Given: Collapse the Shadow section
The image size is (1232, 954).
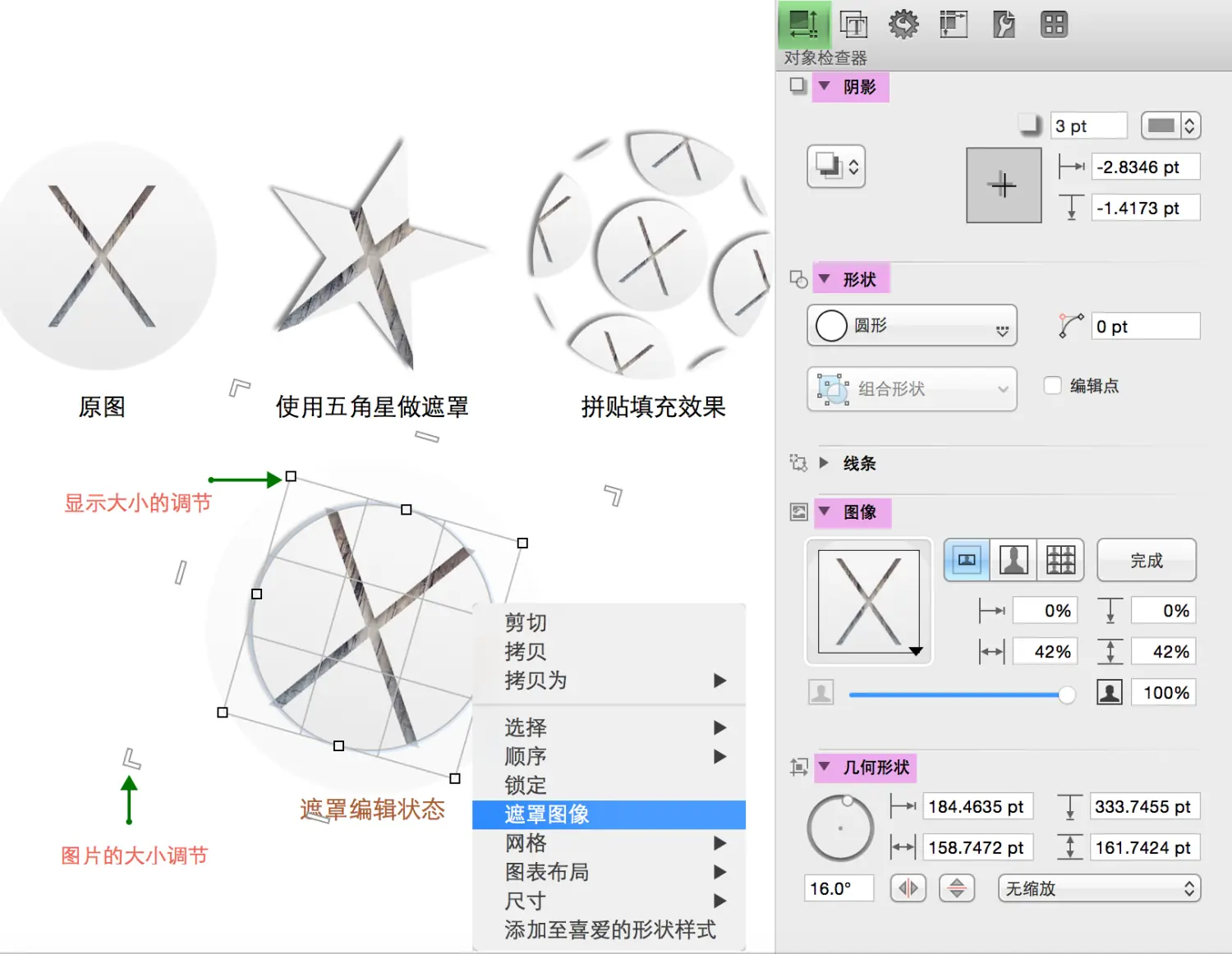Looking at the screenshot, I should (825, 85).
